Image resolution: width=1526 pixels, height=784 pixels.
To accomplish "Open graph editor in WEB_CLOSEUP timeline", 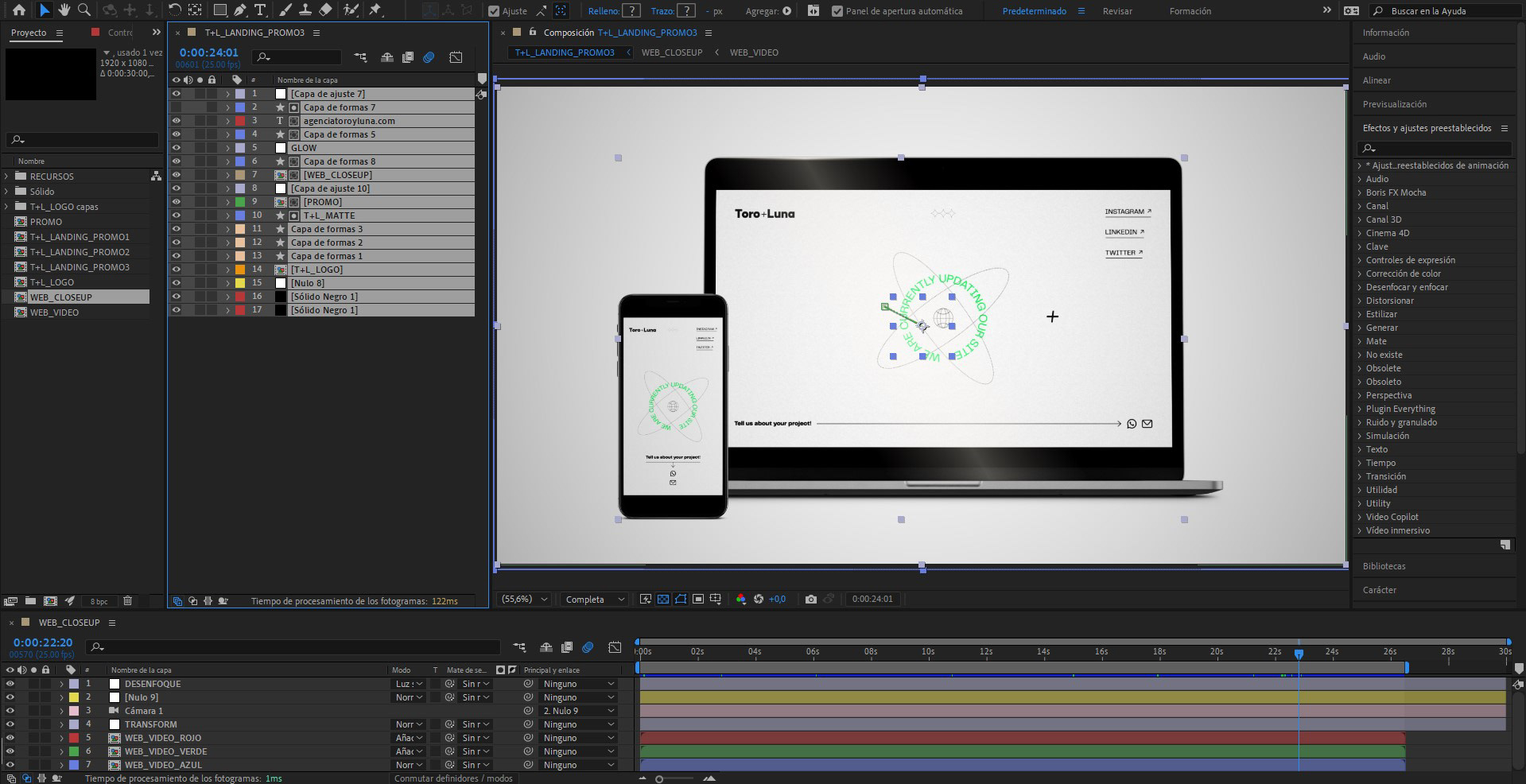I will pos(615,647).
